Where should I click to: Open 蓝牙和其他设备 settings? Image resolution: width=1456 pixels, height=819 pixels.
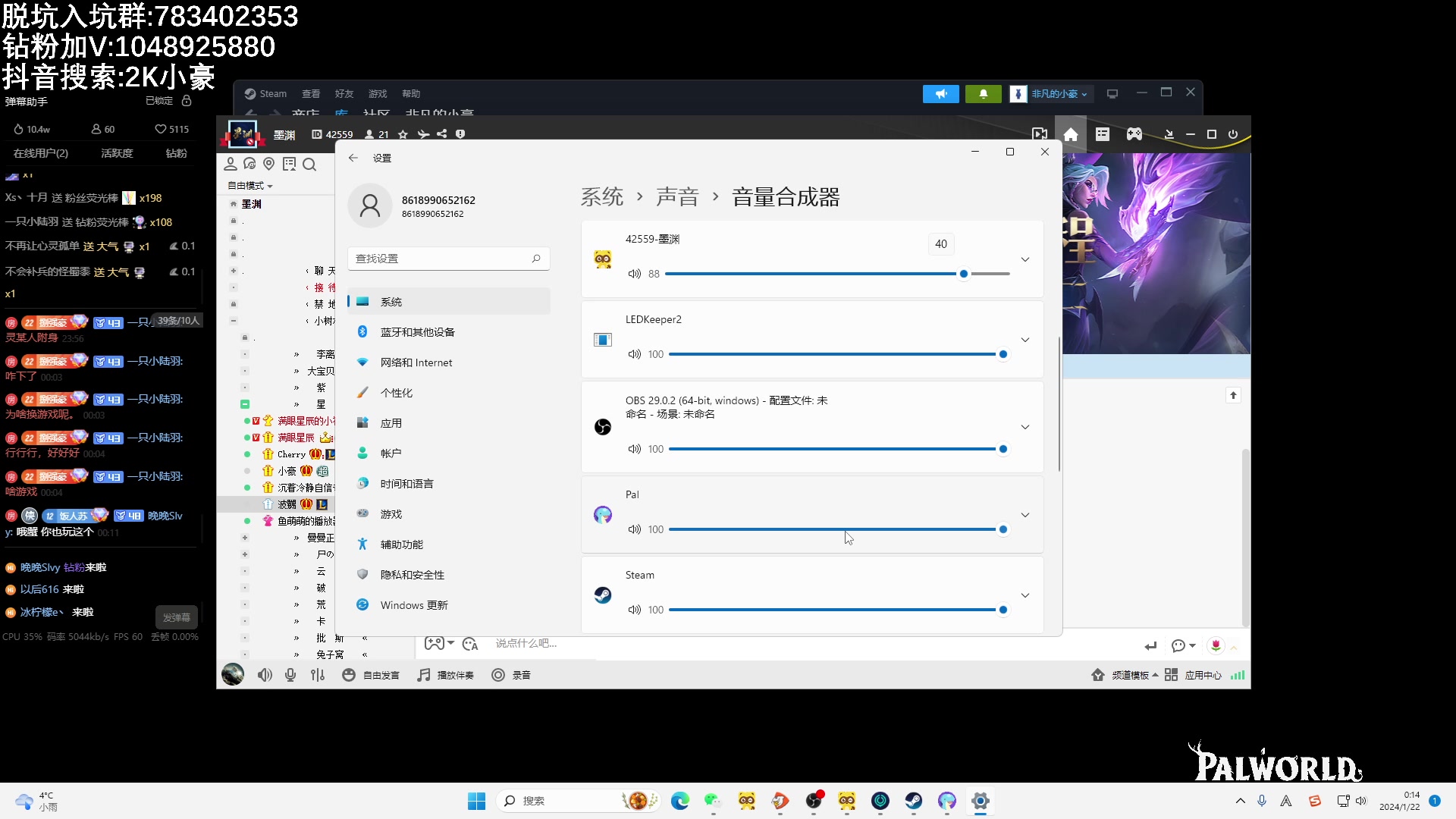point(448,332)
